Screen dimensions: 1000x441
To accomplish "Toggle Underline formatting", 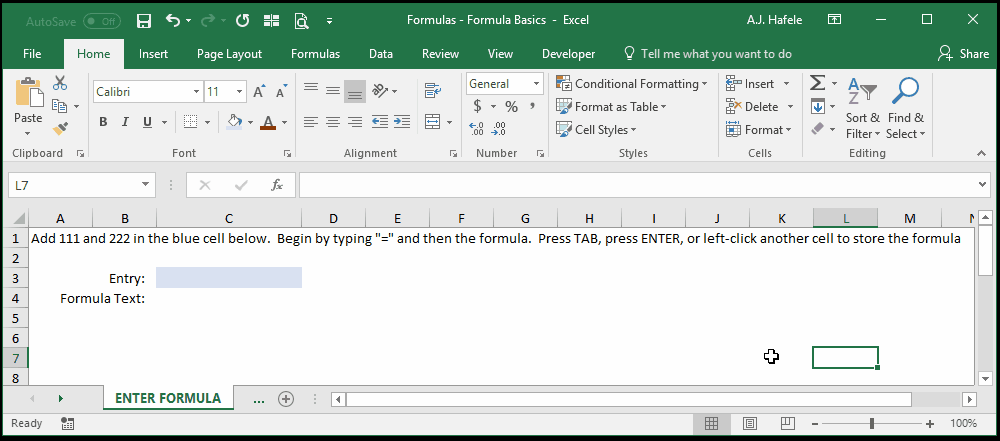I will click(147, 122).
